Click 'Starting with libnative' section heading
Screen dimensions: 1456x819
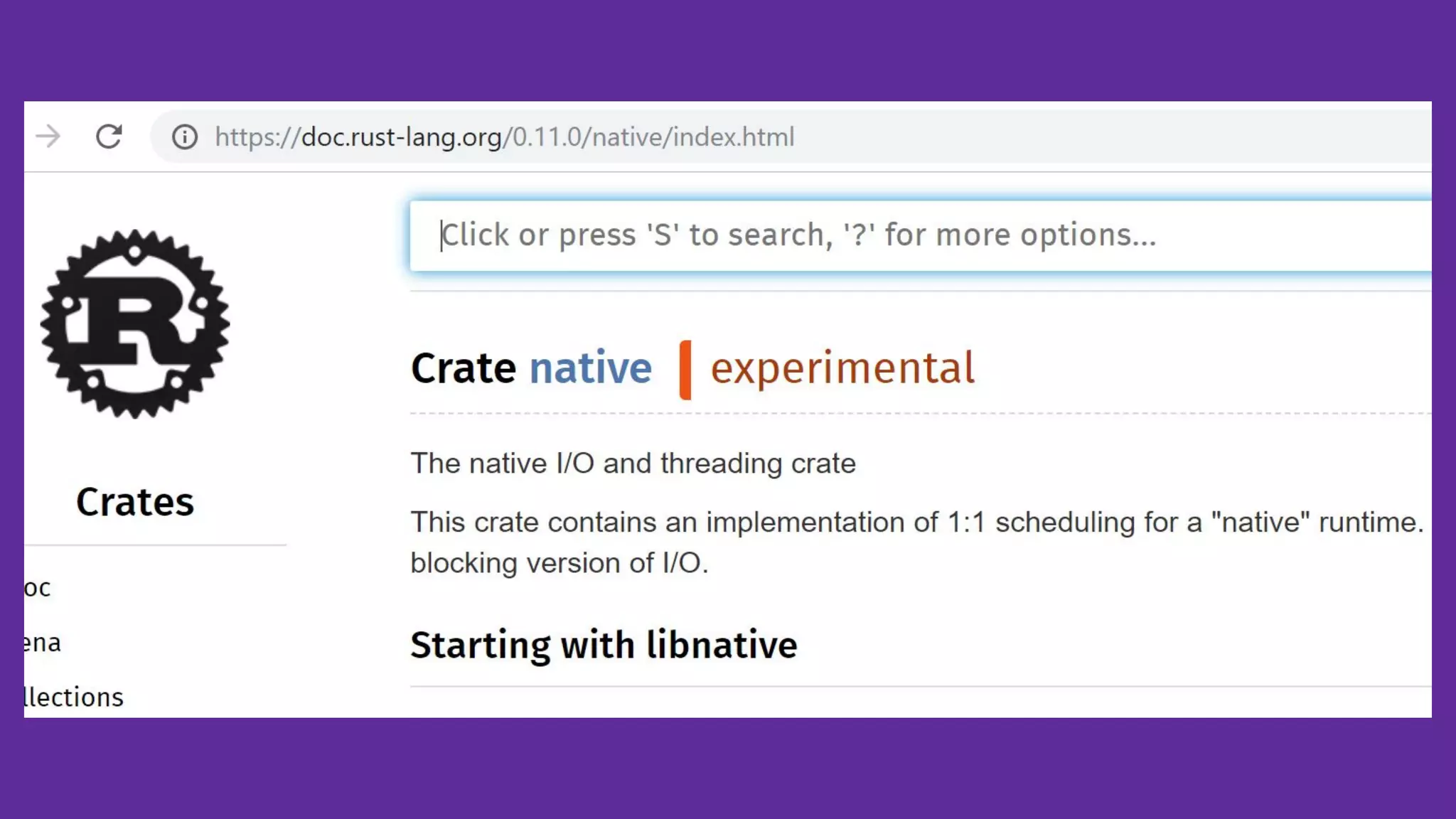(x=604, y=646)
